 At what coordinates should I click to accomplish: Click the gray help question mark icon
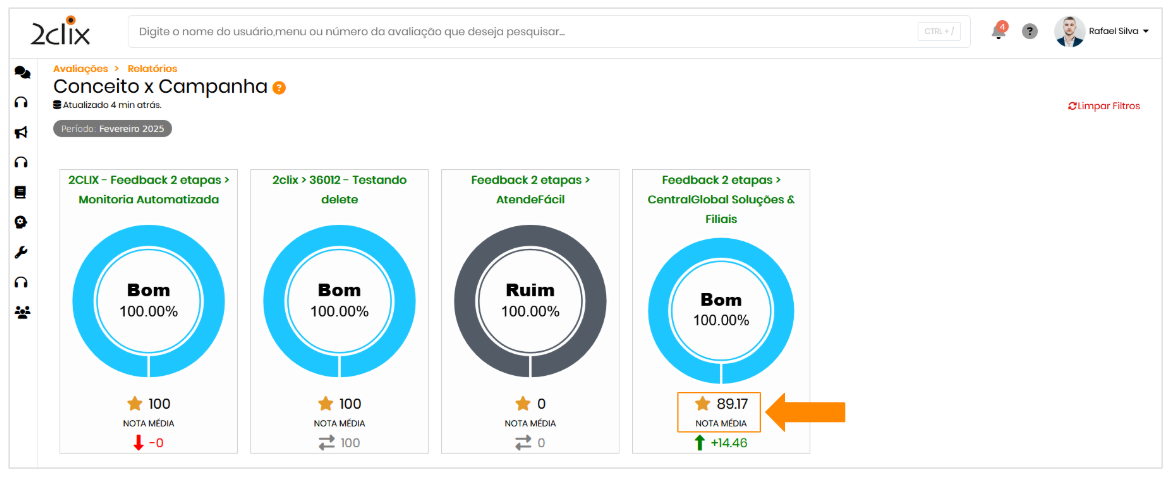1030,32
